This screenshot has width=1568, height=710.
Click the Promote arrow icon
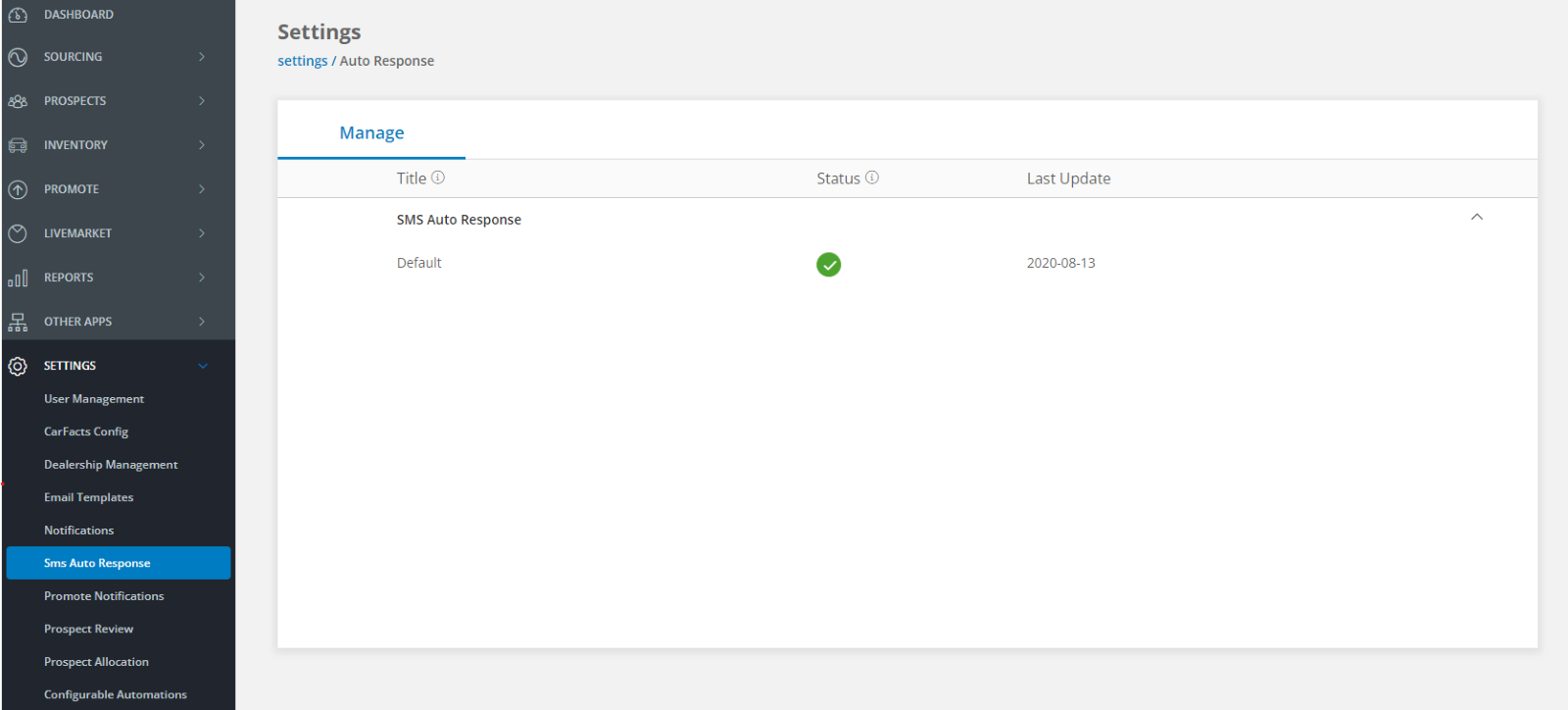pyautogui.click(x=18, y=189)
